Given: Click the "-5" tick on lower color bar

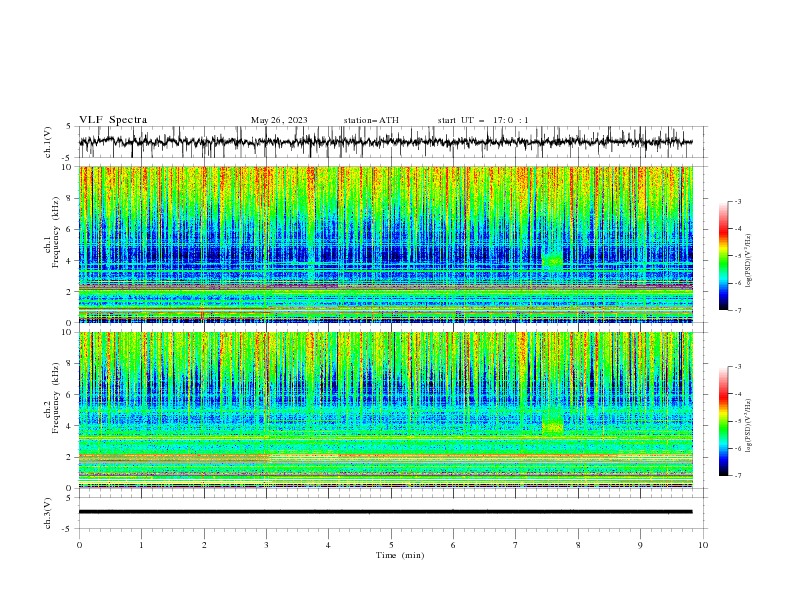Looking at the screenshot, I should point(737,421).
